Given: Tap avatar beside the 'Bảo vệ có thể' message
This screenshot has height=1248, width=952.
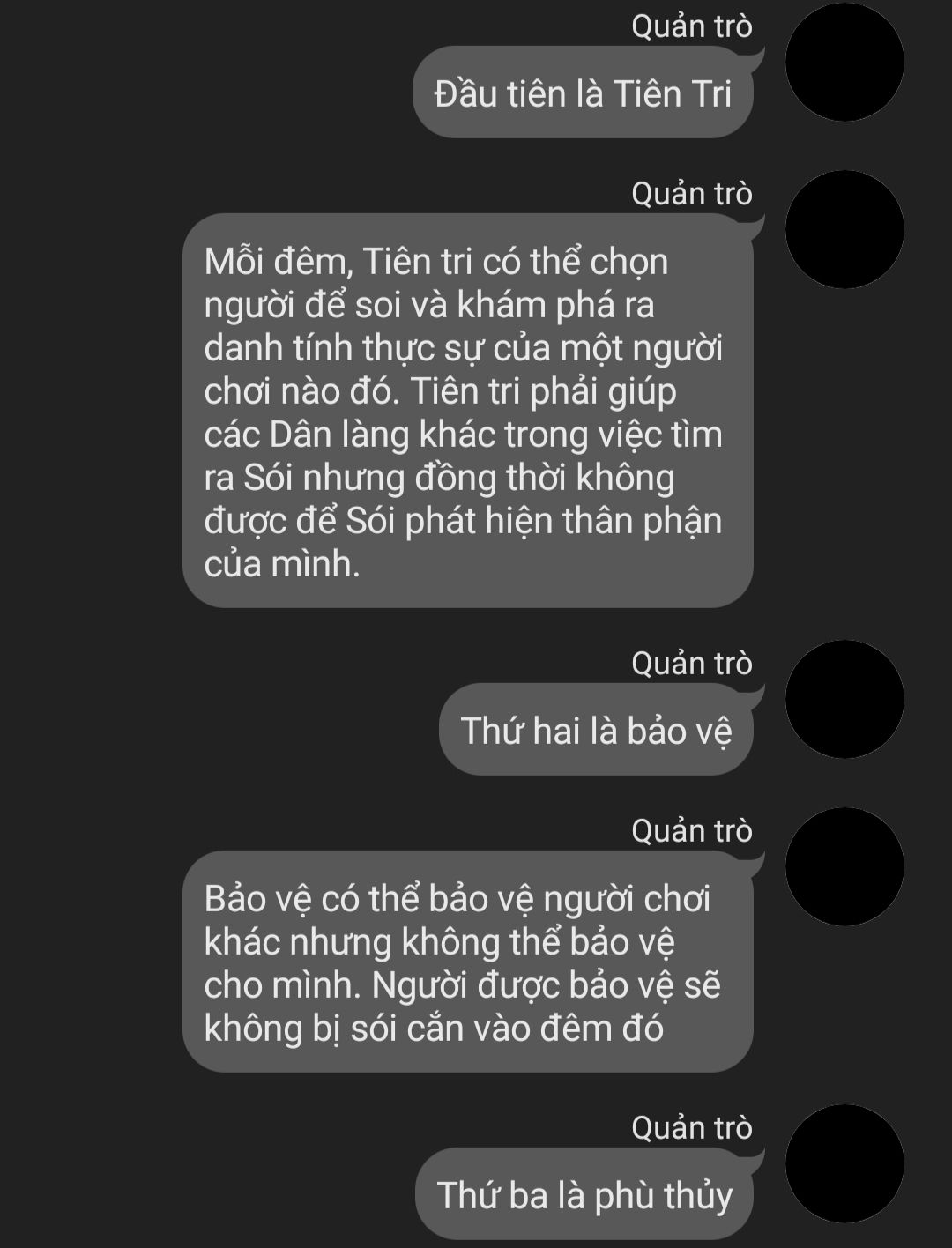Looking at the screenshot, I should tap(844, 866).
